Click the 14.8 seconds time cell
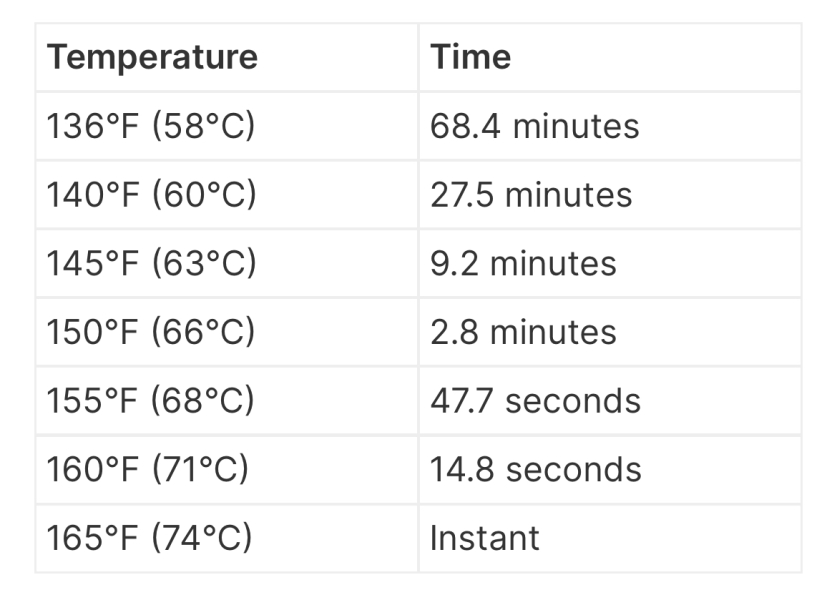Screen dimensions: 837x600 point(535,469)
